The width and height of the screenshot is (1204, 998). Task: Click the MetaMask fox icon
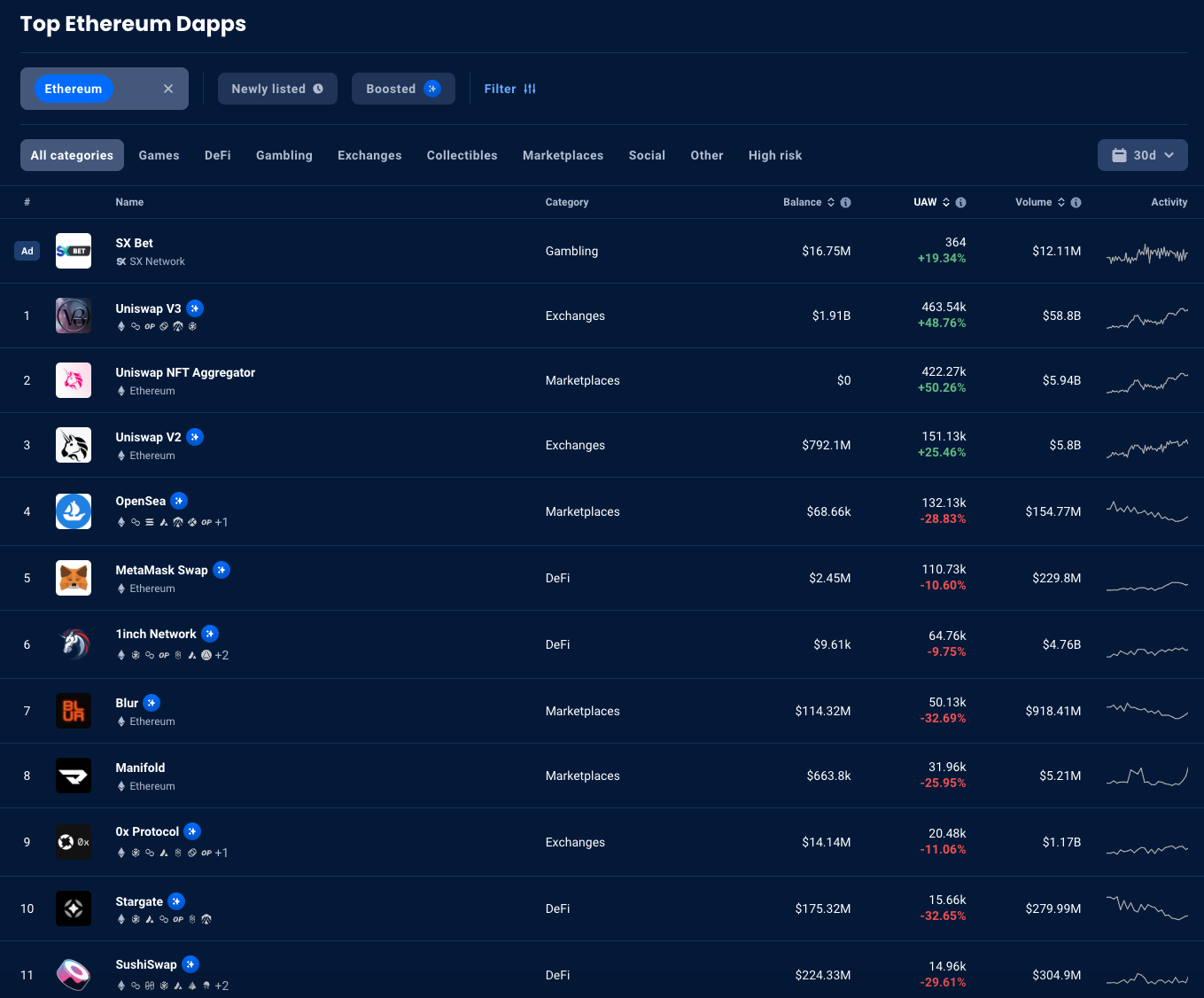pyautogui.click(x=74, y=578)
